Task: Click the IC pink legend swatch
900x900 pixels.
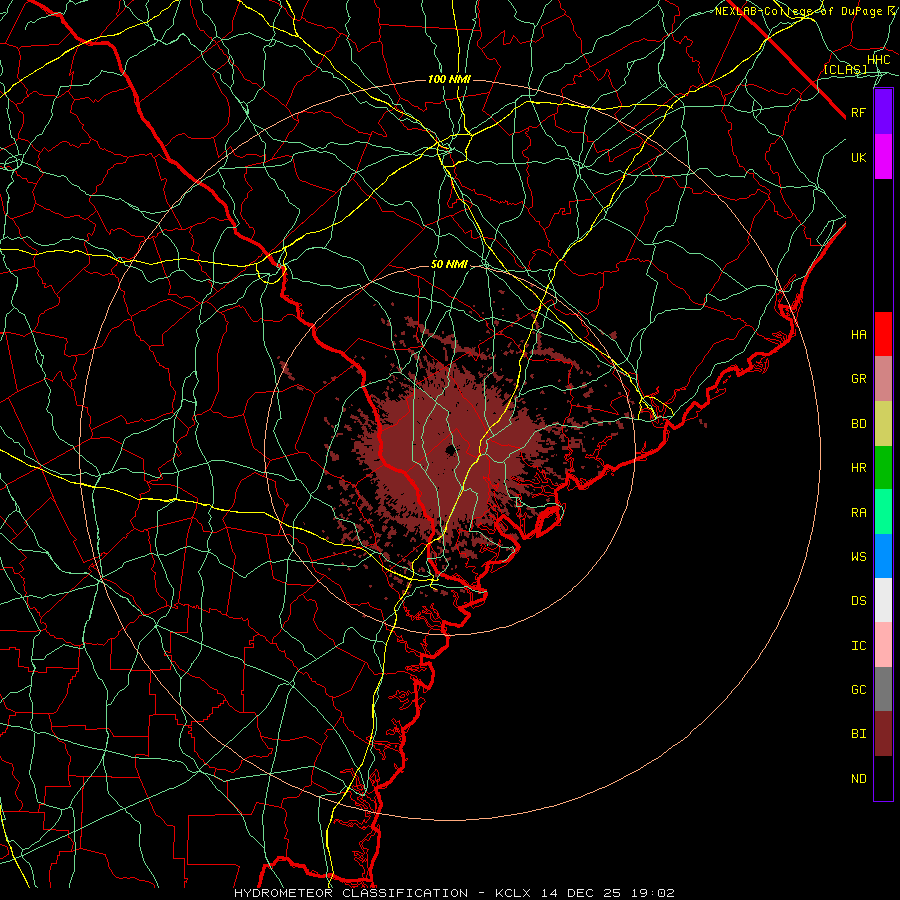Action: 883,645
